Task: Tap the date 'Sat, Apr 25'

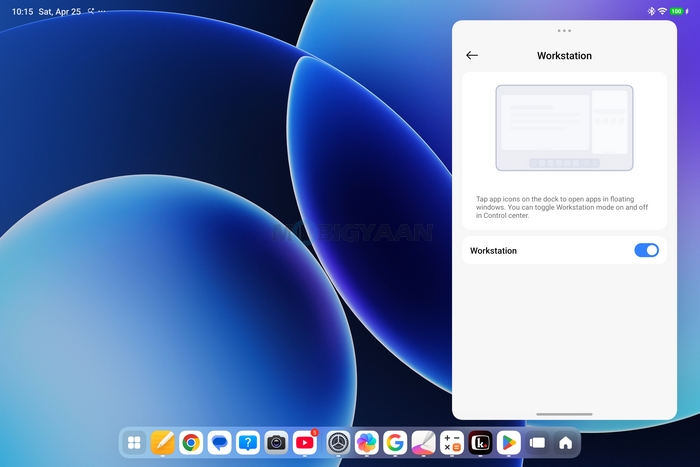Action: (x=59, y=12)
